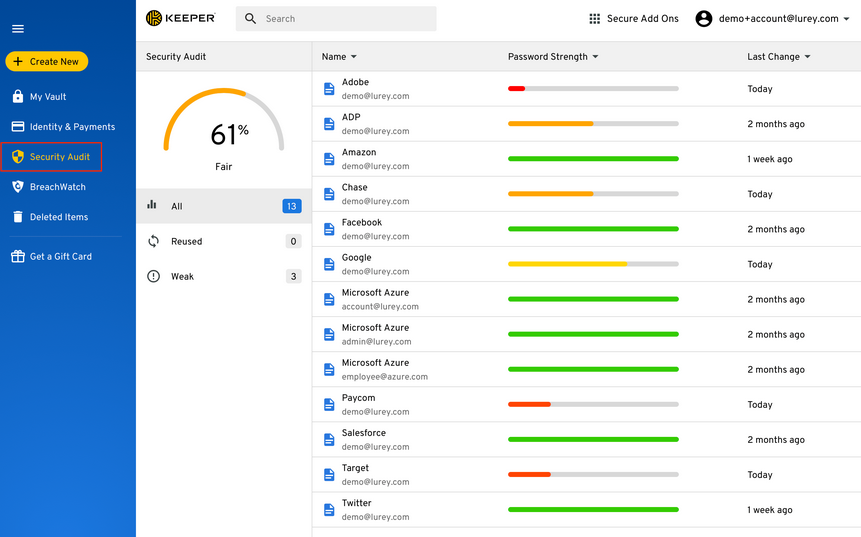Viewport: 861px width, 537px height.
Task: Click the Target record file icon
Action: point(329,475)
